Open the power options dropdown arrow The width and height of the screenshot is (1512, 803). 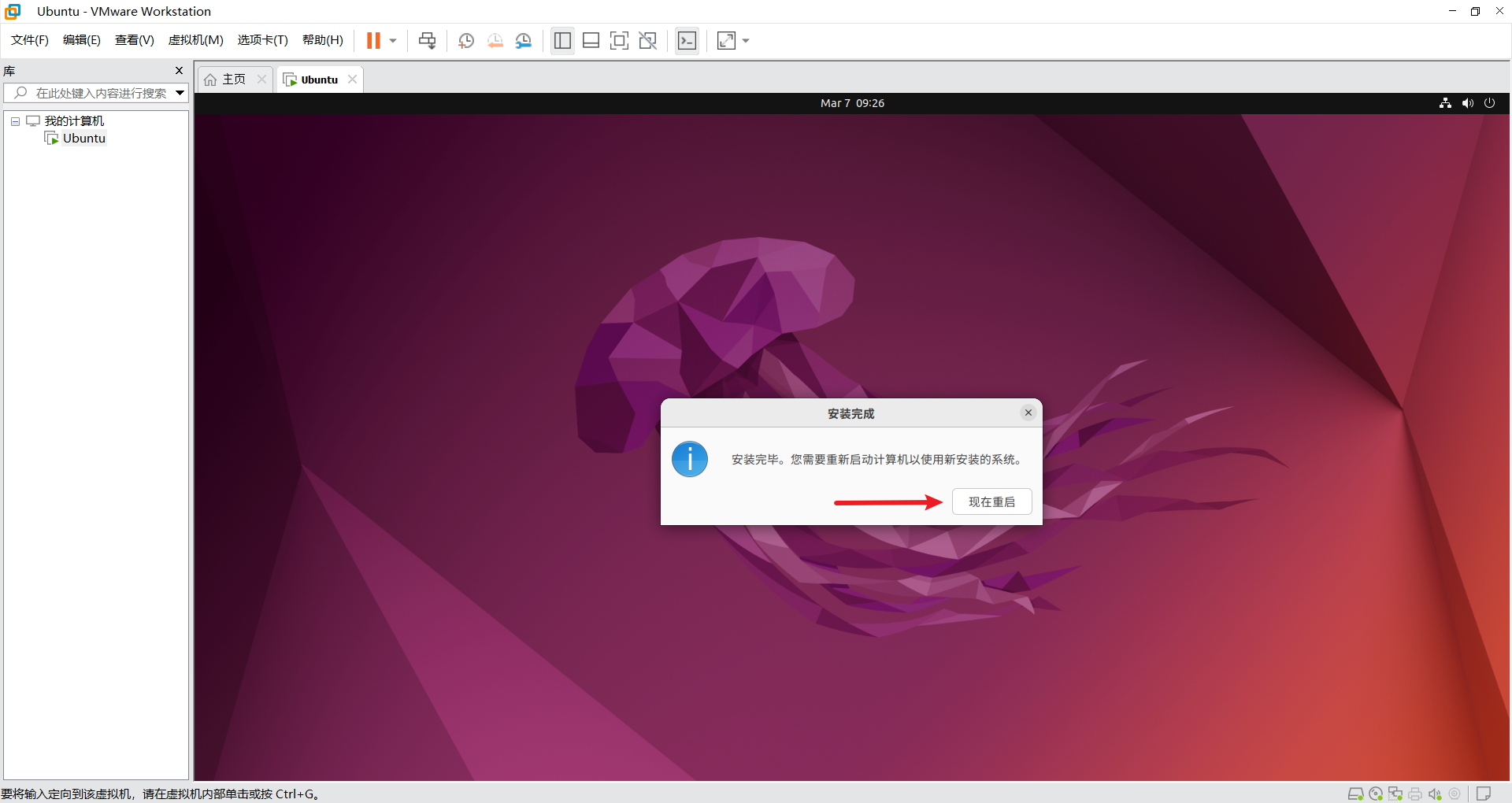coord(393,41)
